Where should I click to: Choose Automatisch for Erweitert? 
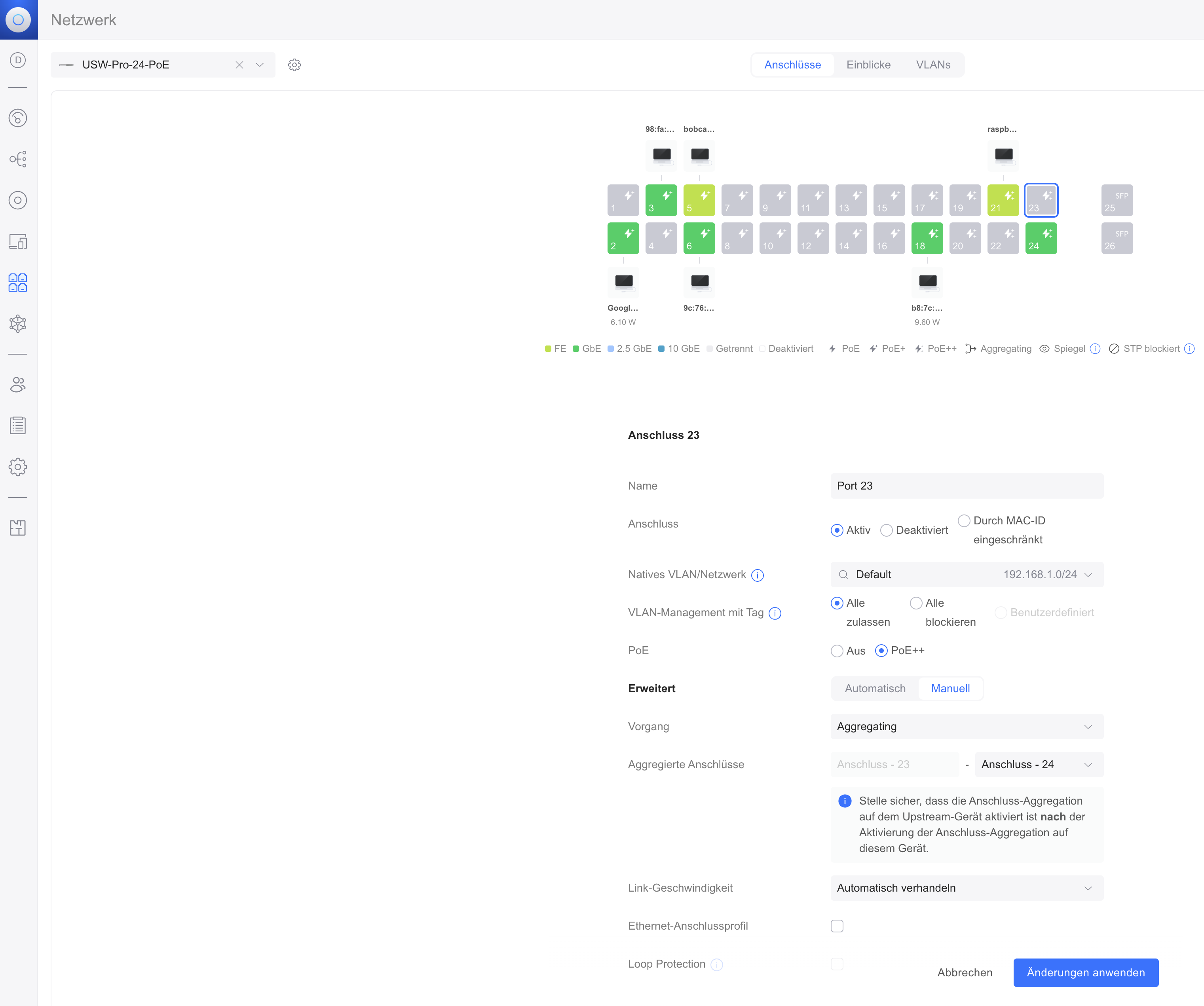coord(875,689)
